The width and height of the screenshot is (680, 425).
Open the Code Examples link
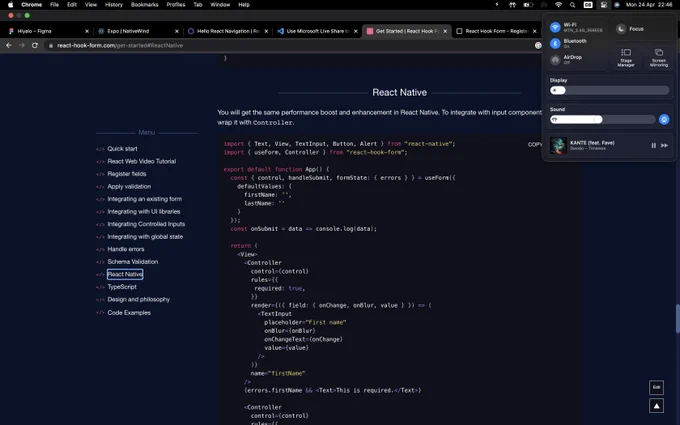tap(129, 313)
